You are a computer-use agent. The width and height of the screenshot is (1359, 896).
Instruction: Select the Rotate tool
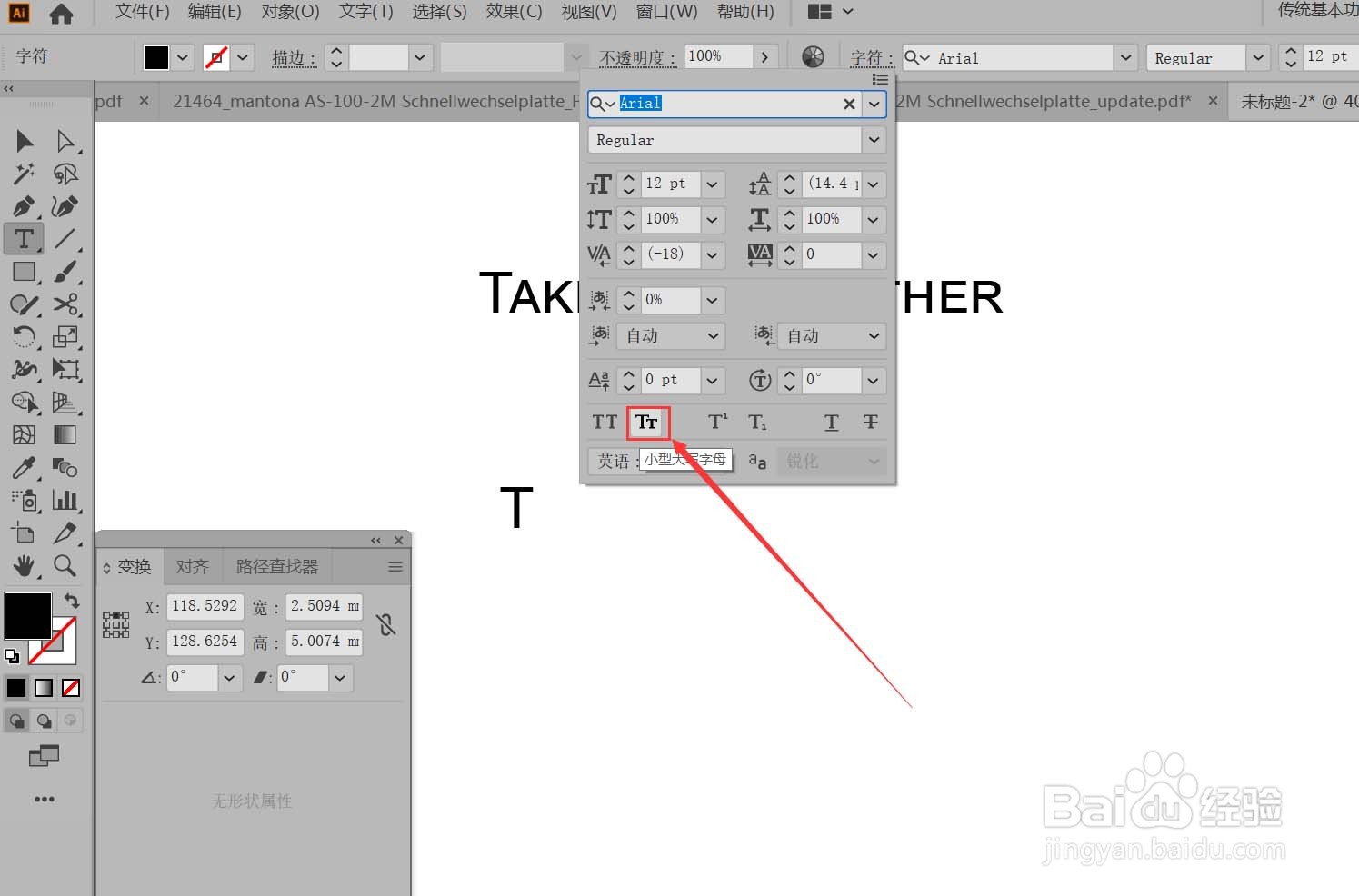pyautogui.click(x=25, y=337)
